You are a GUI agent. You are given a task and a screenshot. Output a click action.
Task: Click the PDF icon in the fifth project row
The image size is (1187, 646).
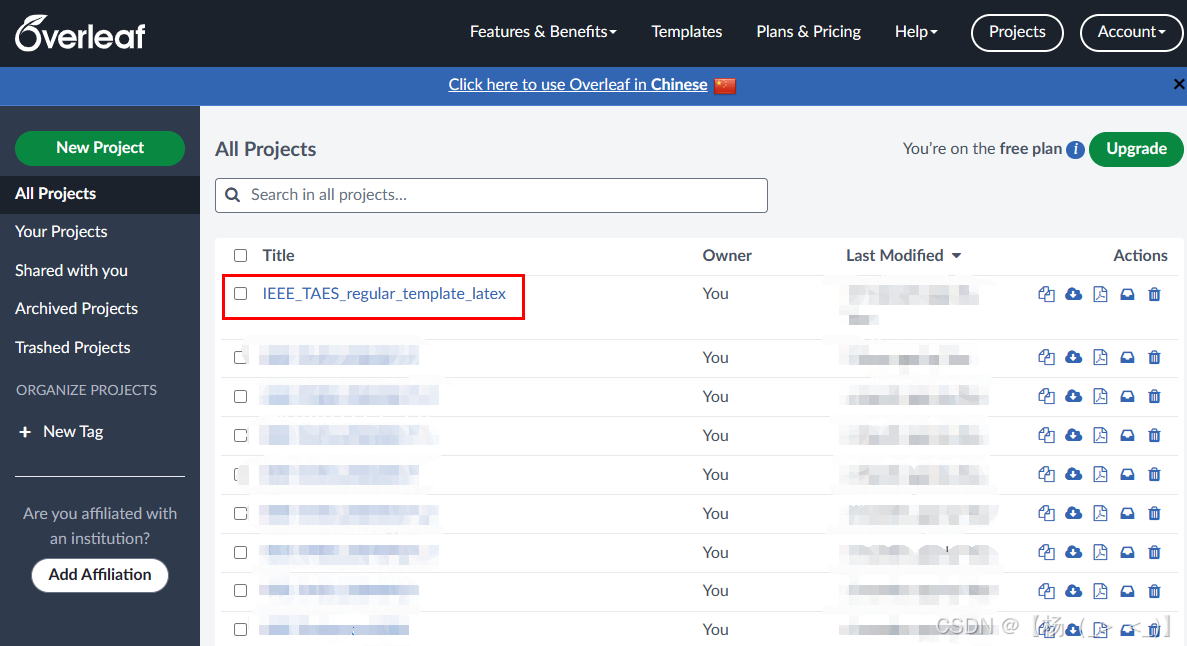pos(1100,474)
